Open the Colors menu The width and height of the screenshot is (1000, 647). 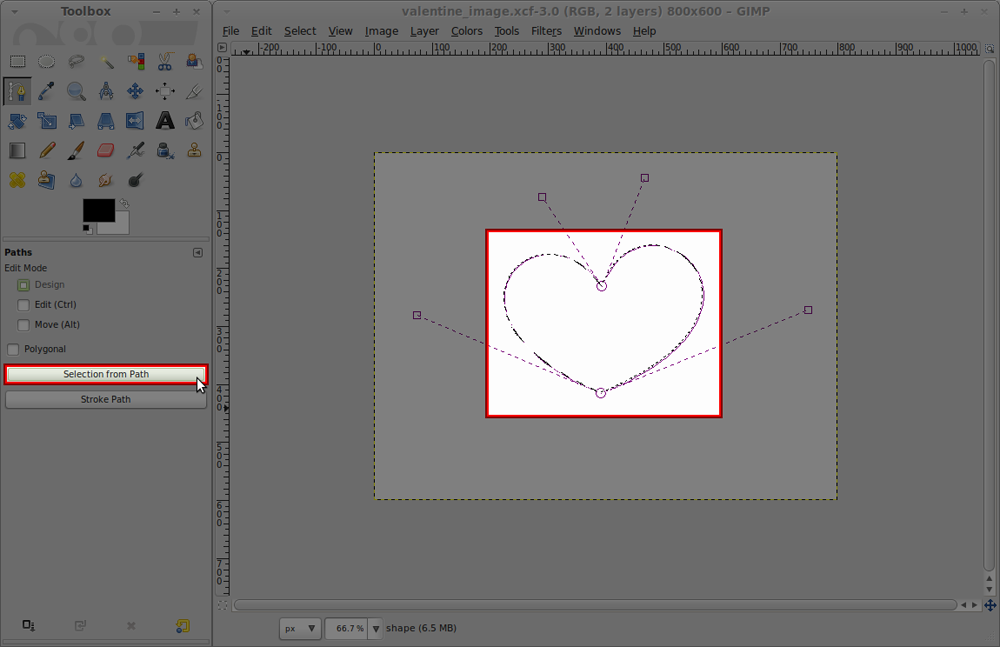[x=467, y=31]
